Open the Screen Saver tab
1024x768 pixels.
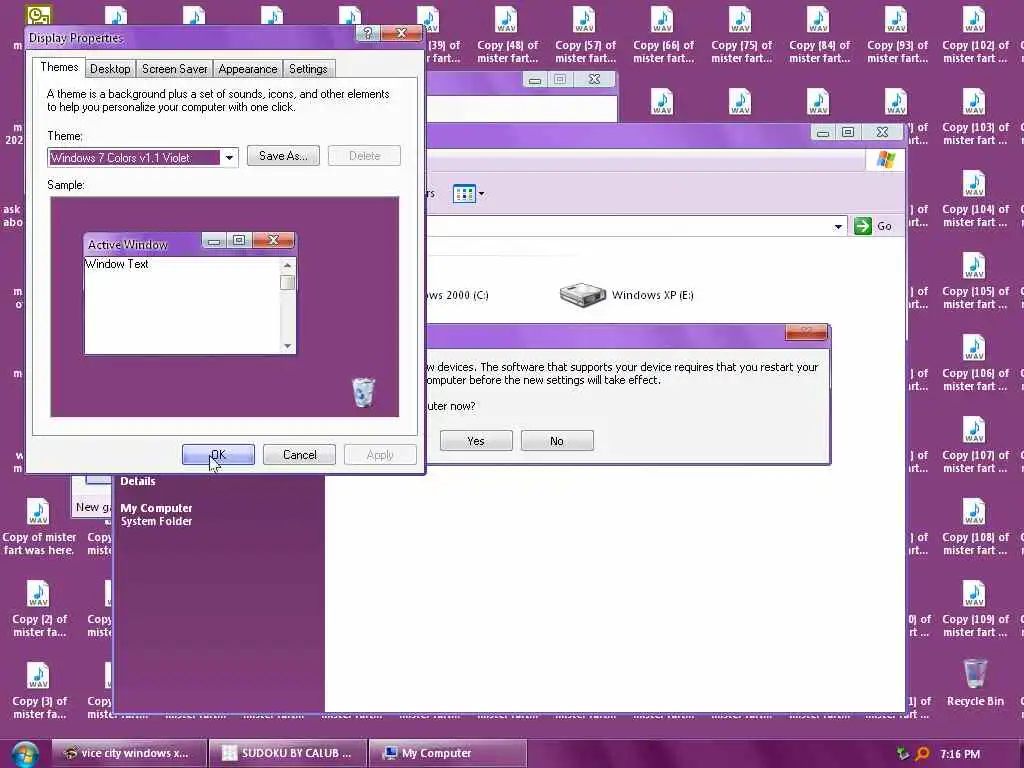(174, 69)
